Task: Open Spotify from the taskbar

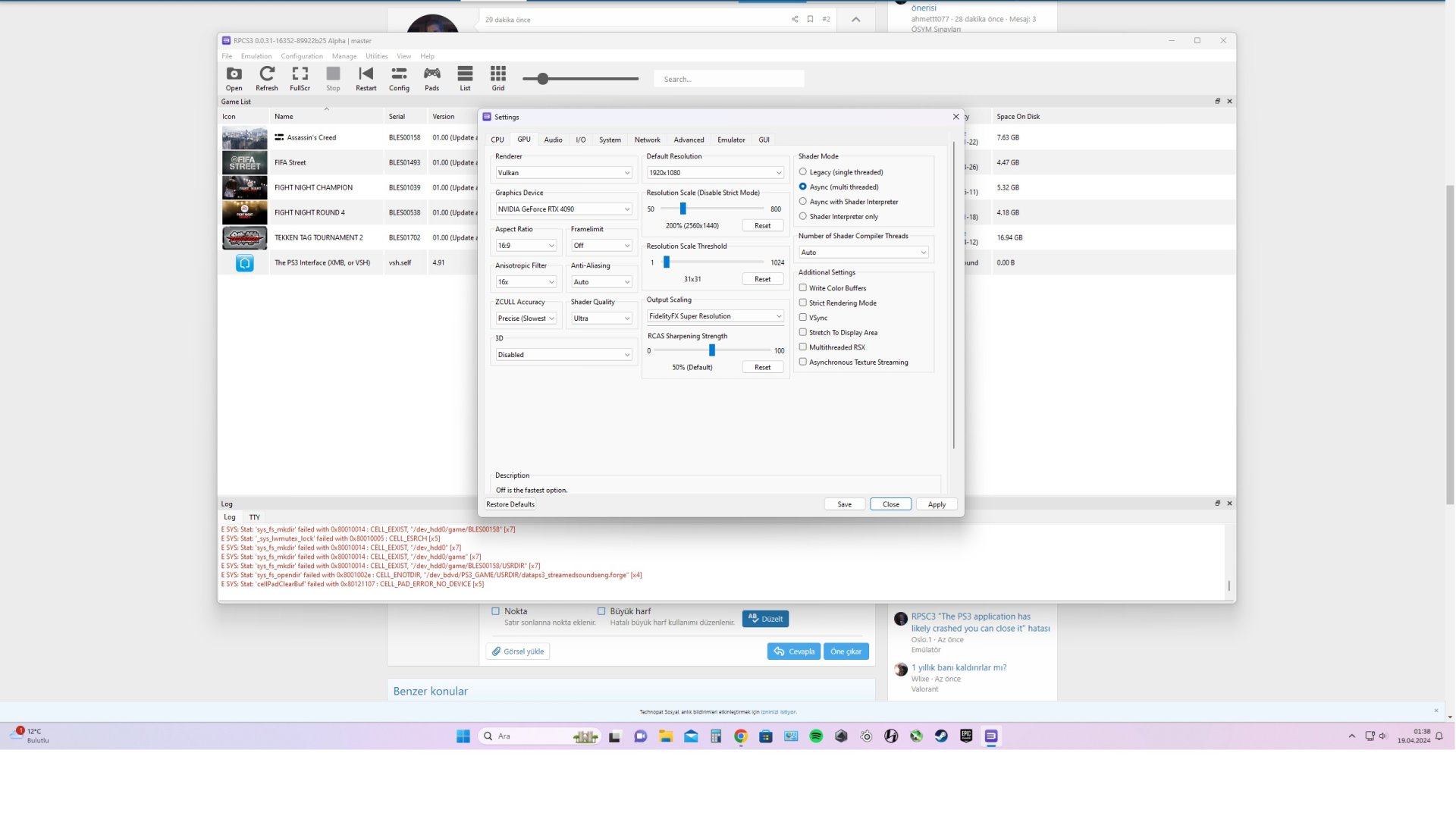Action: pos(816,736)
